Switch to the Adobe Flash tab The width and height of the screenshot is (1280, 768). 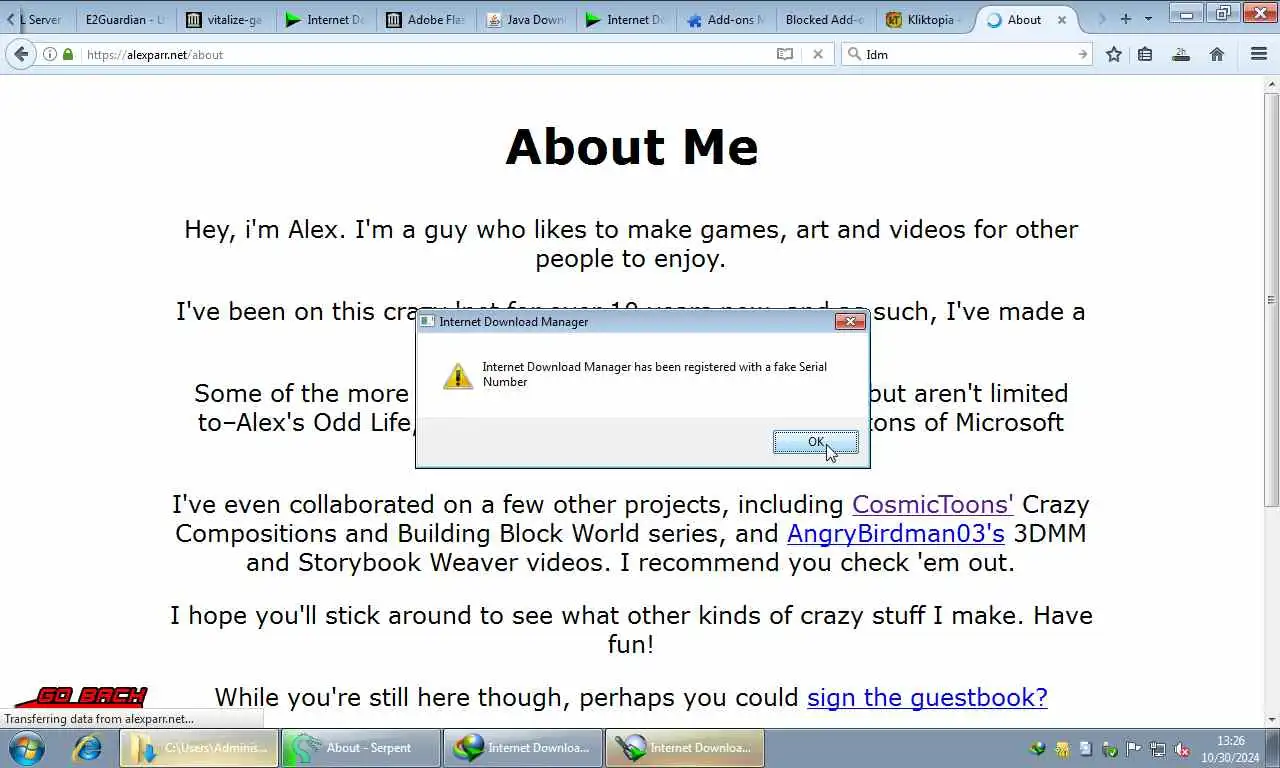[424, 19]
